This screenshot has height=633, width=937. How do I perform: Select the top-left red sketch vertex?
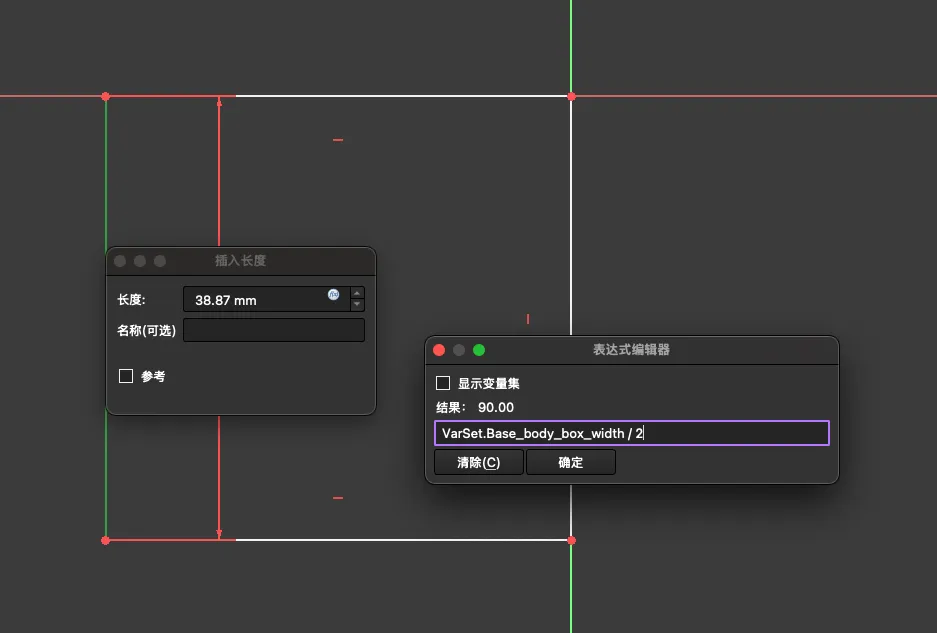(105, 96)
